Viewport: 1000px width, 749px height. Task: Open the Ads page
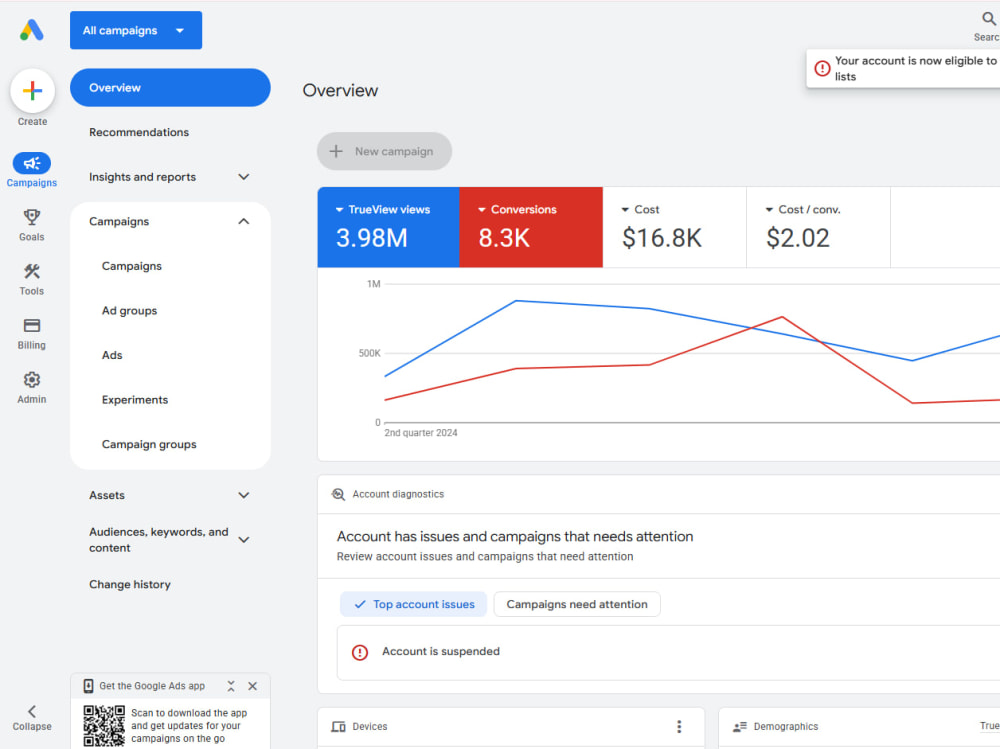click(112, 355)
